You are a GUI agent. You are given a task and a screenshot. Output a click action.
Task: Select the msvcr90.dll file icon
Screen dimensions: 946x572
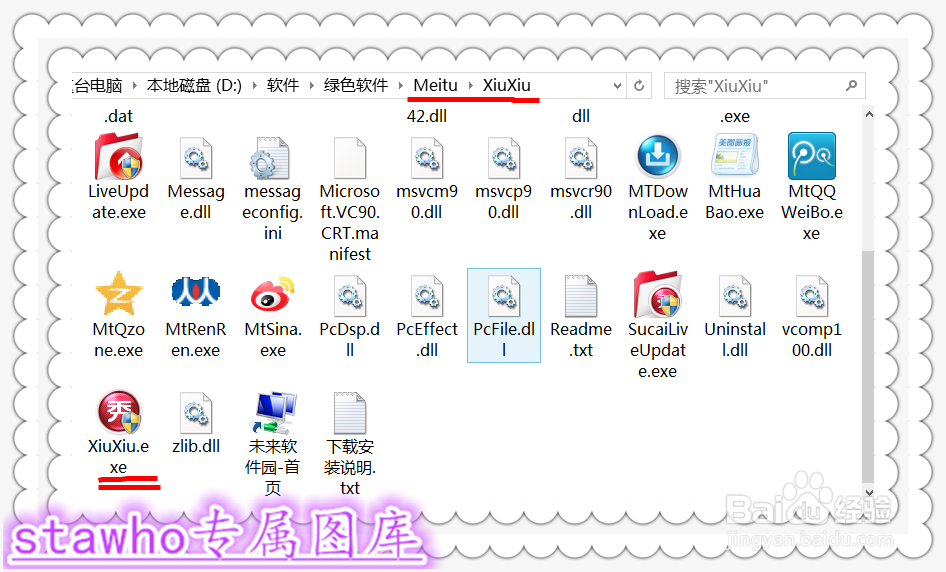click(x=581, y=158)
